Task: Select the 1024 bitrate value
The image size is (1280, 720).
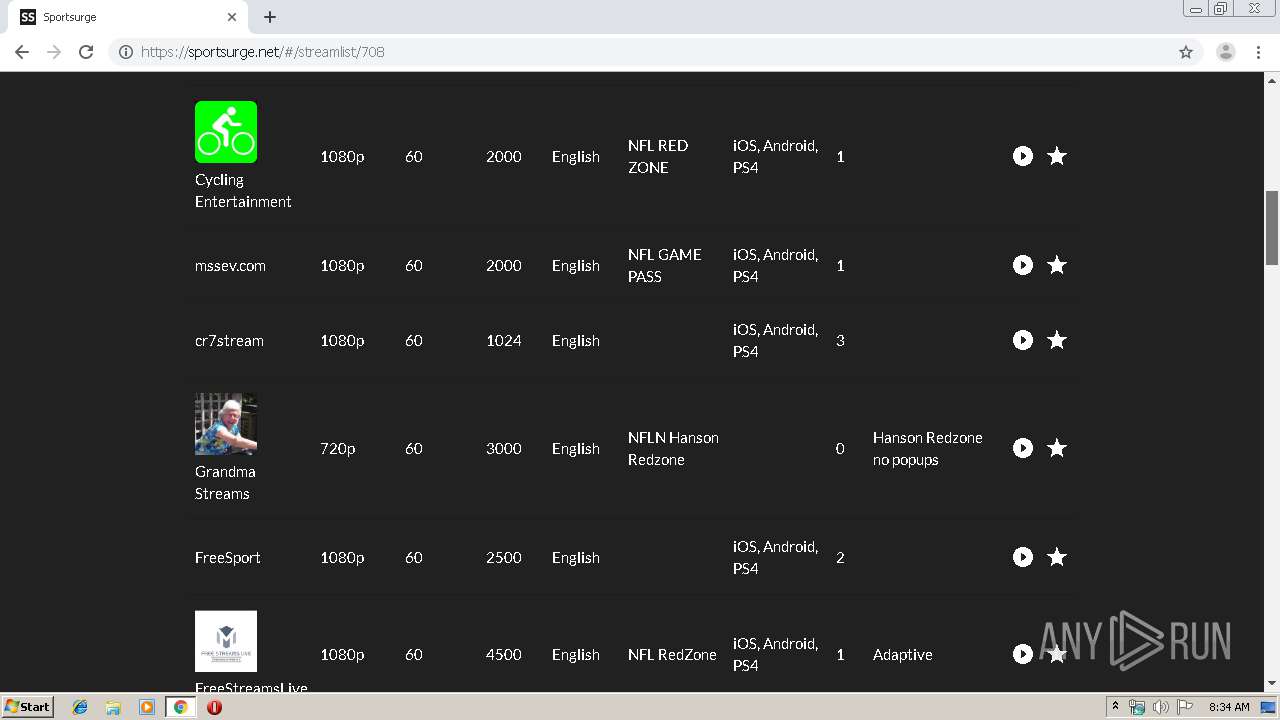Action: 504,340
